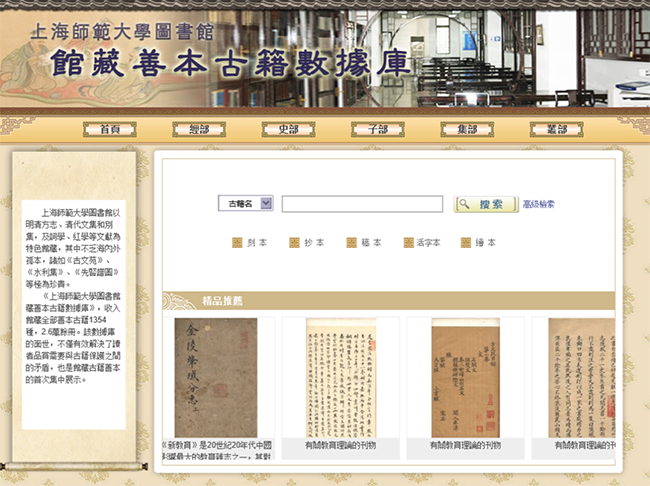The width and height of the screenshot is (650, 486).
Task: Open the pale yellow handwritten manuscript page thumbnail
Action: 341,377
